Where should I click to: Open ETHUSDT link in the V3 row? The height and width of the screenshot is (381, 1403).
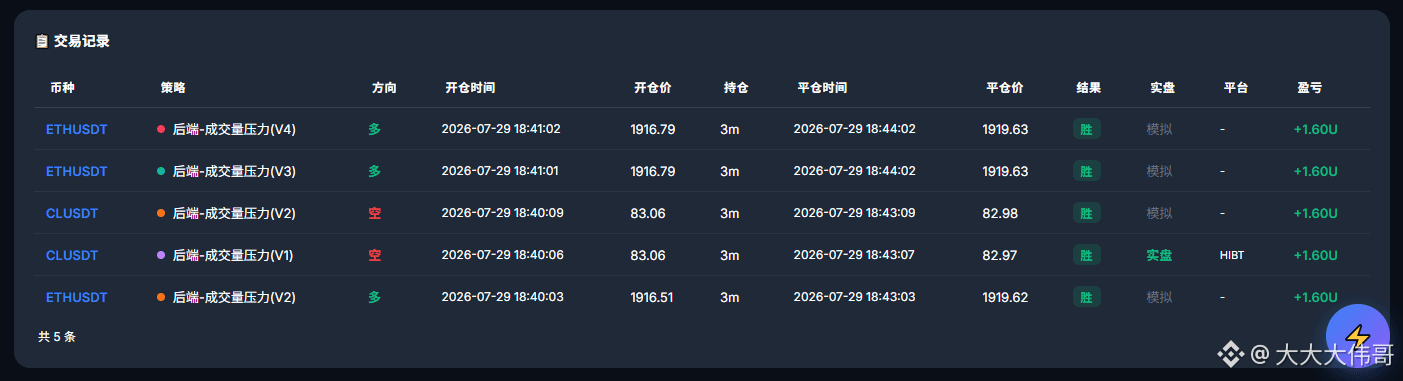[77, 171]
